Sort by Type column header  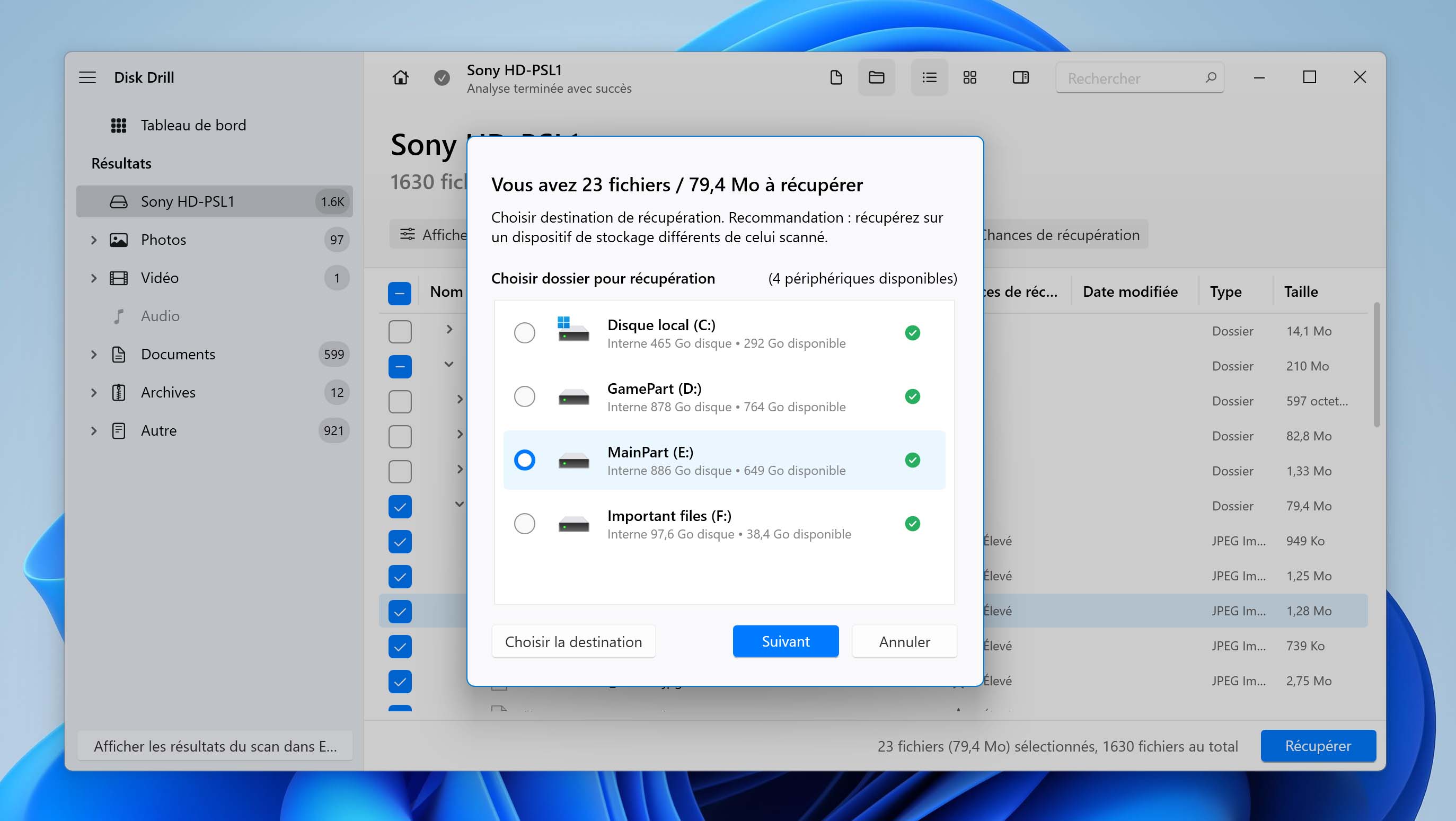1225,292
